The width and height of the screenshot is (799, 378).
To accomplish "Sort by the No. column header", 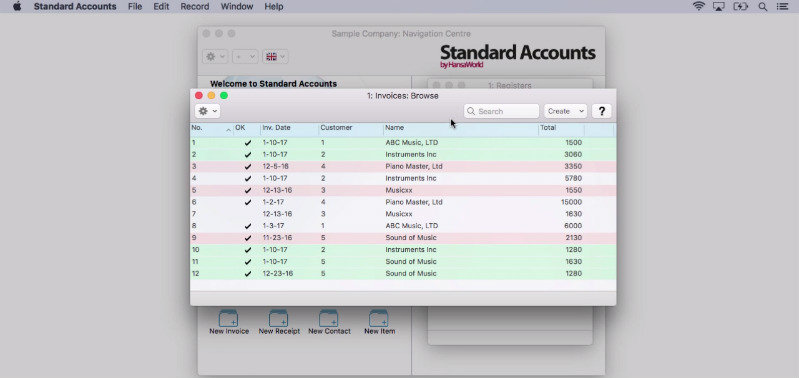I will click(x=211, y=128).
